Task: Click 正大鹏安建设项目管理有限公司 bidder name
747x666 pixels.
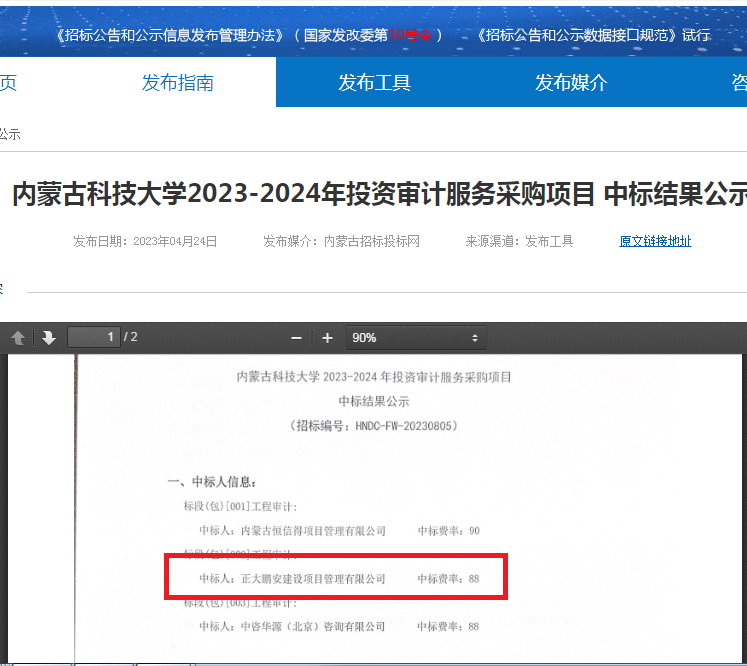Action: coord(313,579)
